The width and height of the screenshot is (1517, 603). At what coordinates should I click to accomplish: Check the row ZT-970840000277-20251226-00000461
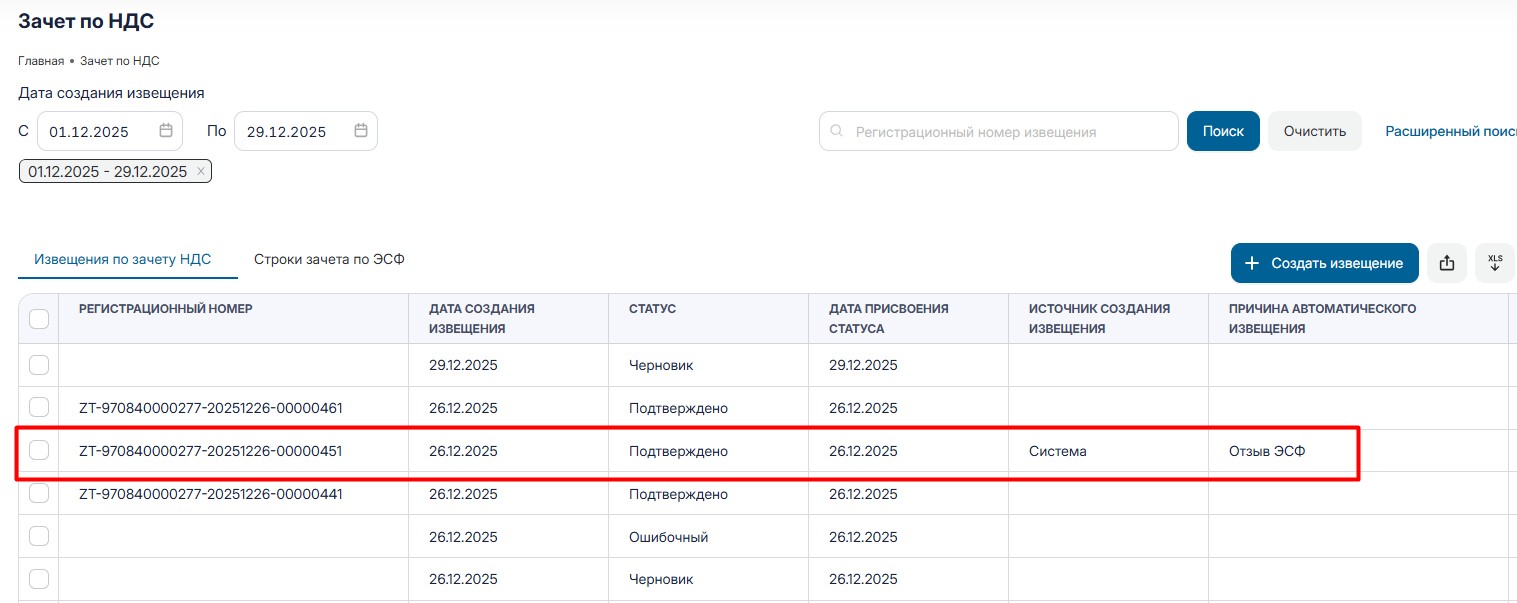point(39,408)
